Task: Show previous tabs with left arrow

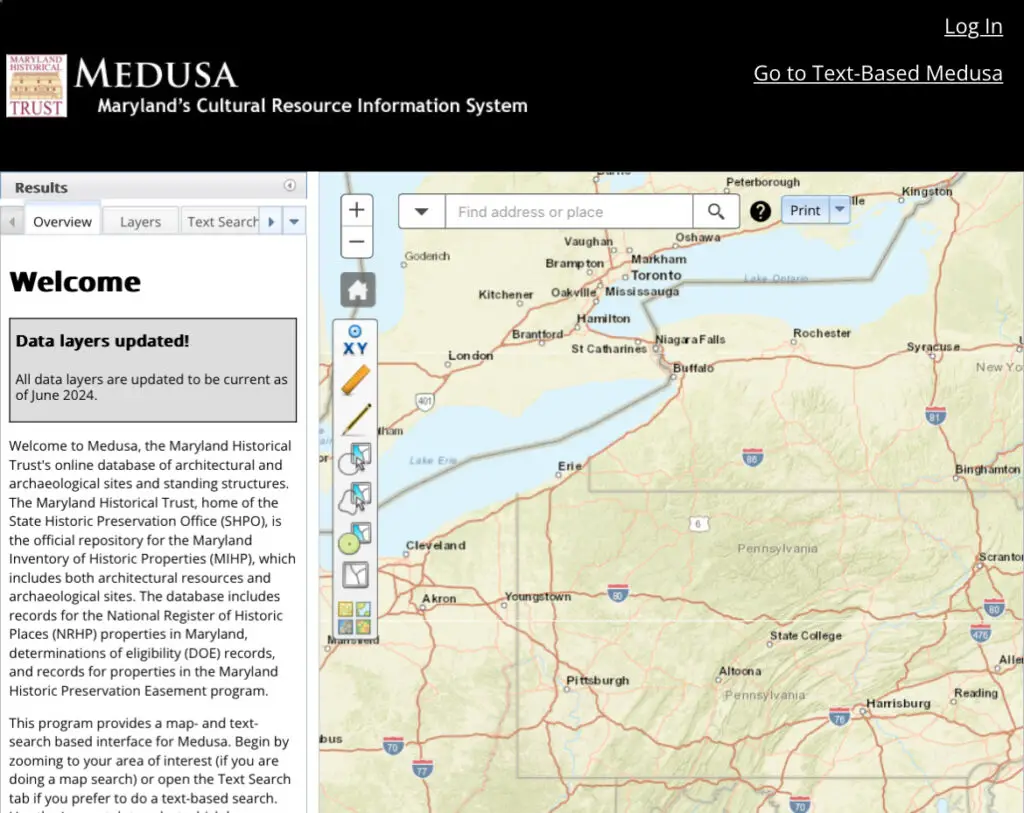Action: [12, 221]
